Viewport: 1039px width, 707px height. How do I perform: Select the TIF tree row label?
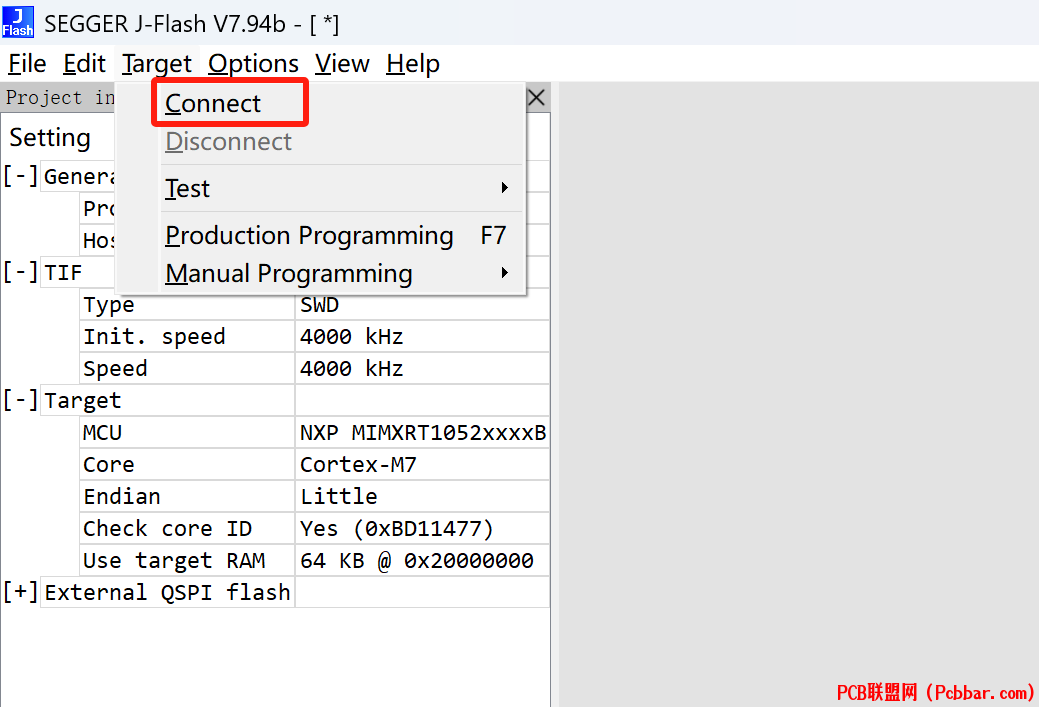(x=63, y=272)
